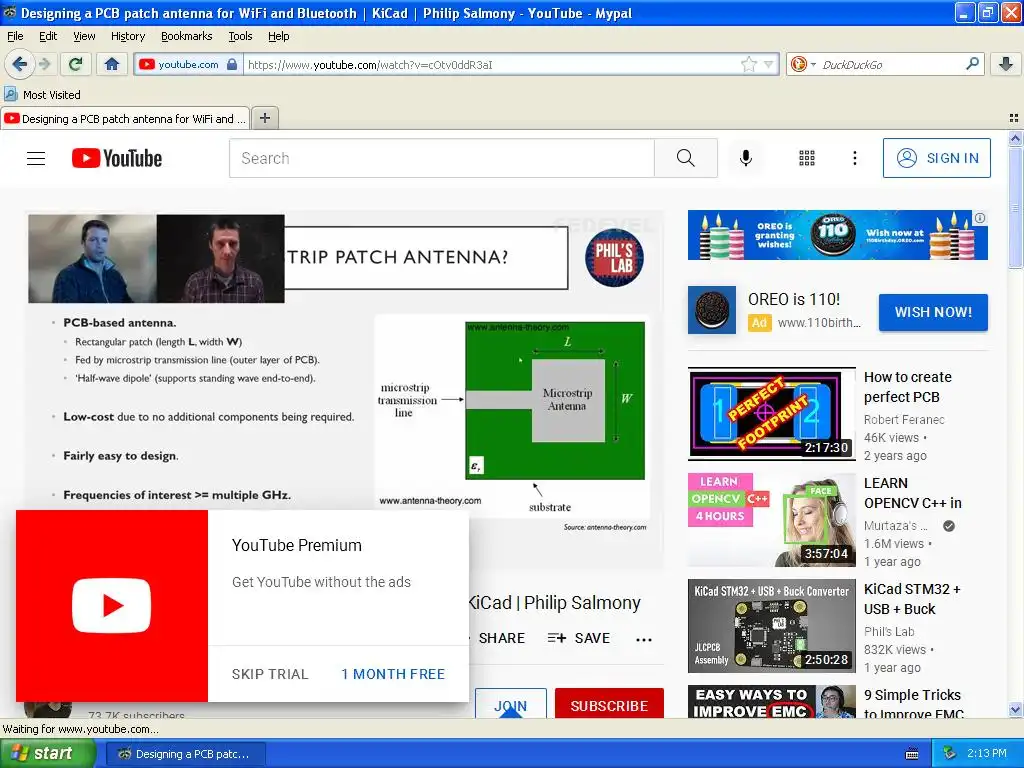Open Perfect Footprint video thumbnail

[x=771, y=414]
